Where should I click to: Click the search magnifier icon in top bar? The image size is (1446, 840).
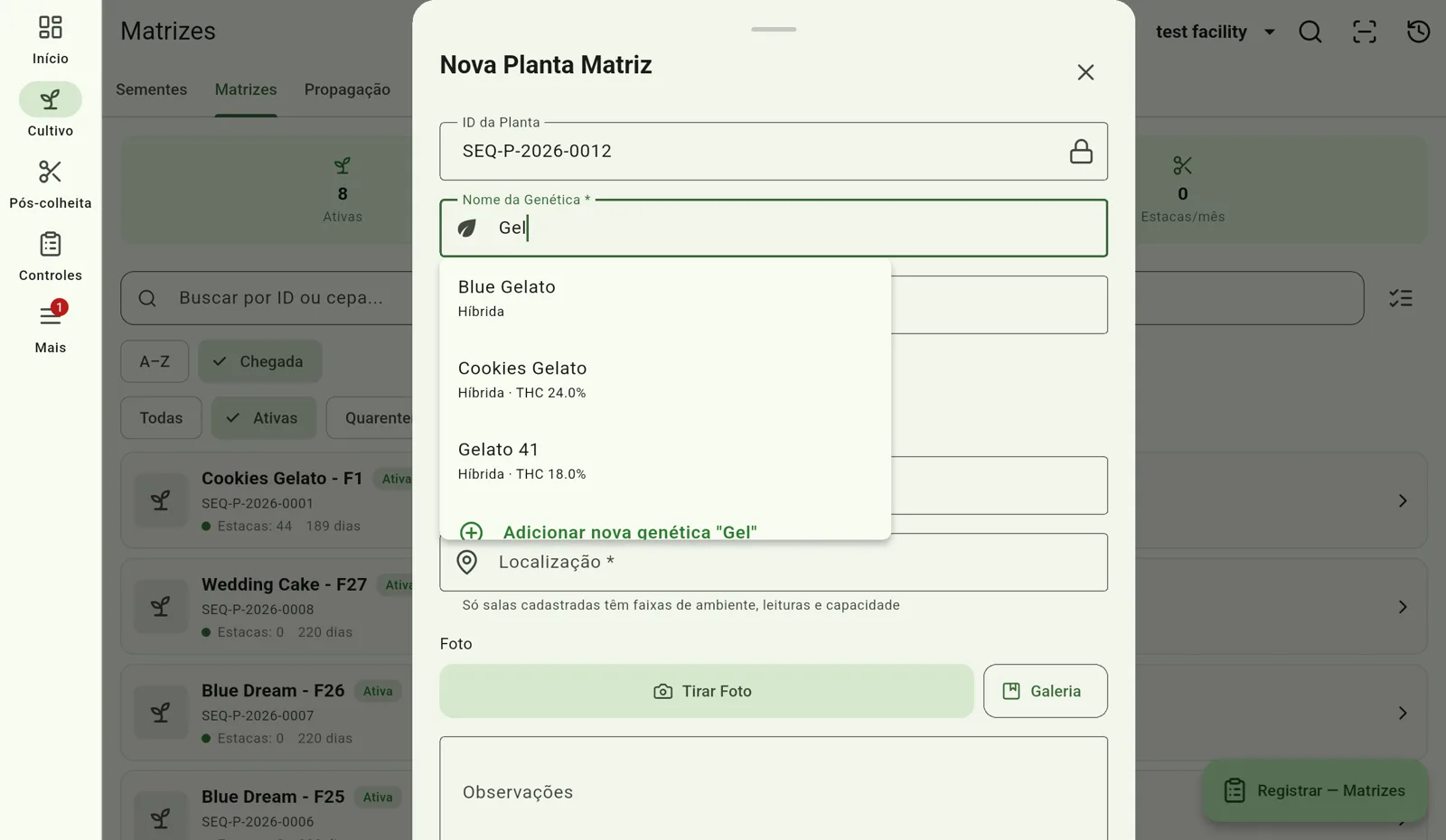pyautogui.click(x=1310, y=32)
